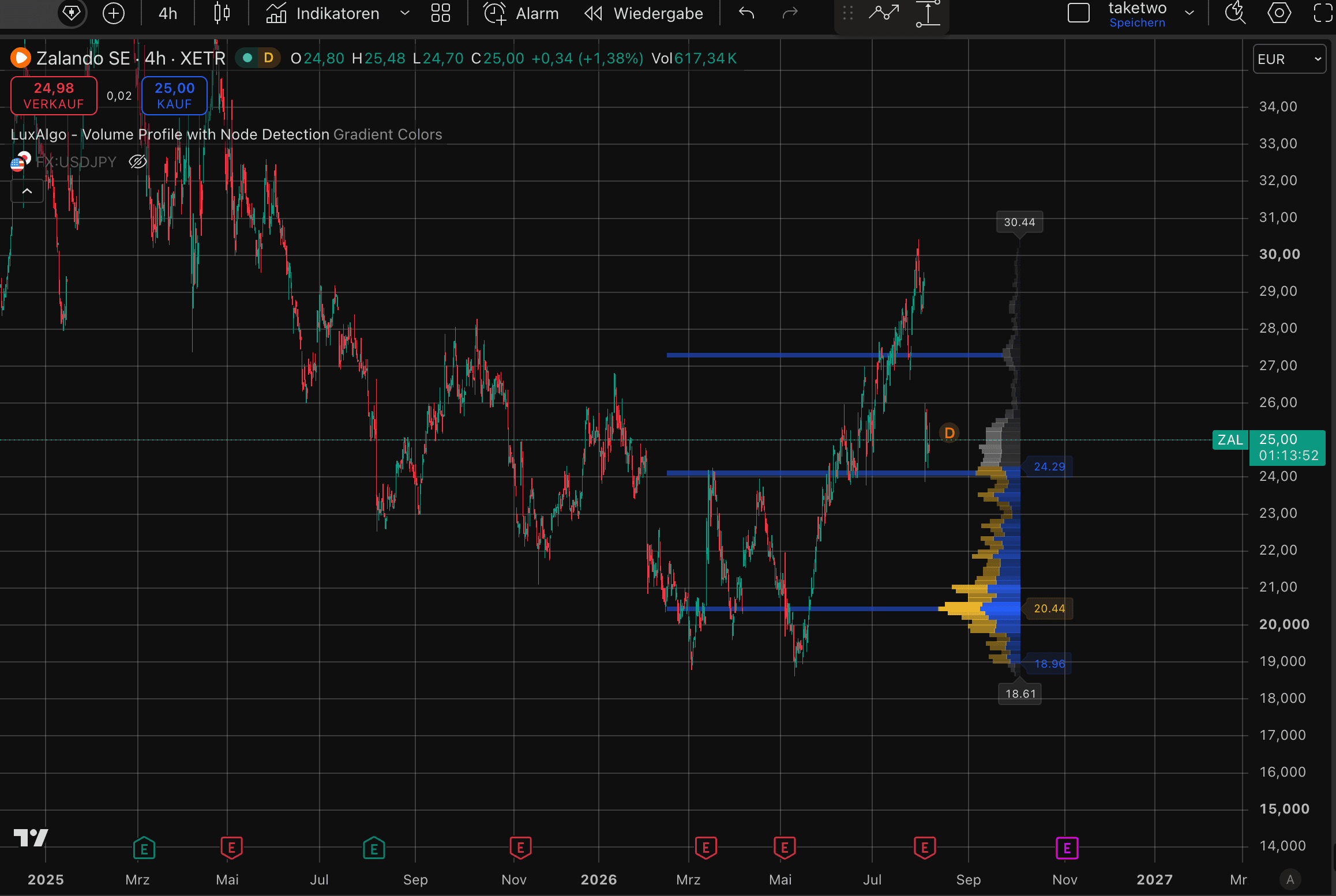
Task: Open the candlestick chart style selector
Action: pos(222,13)
